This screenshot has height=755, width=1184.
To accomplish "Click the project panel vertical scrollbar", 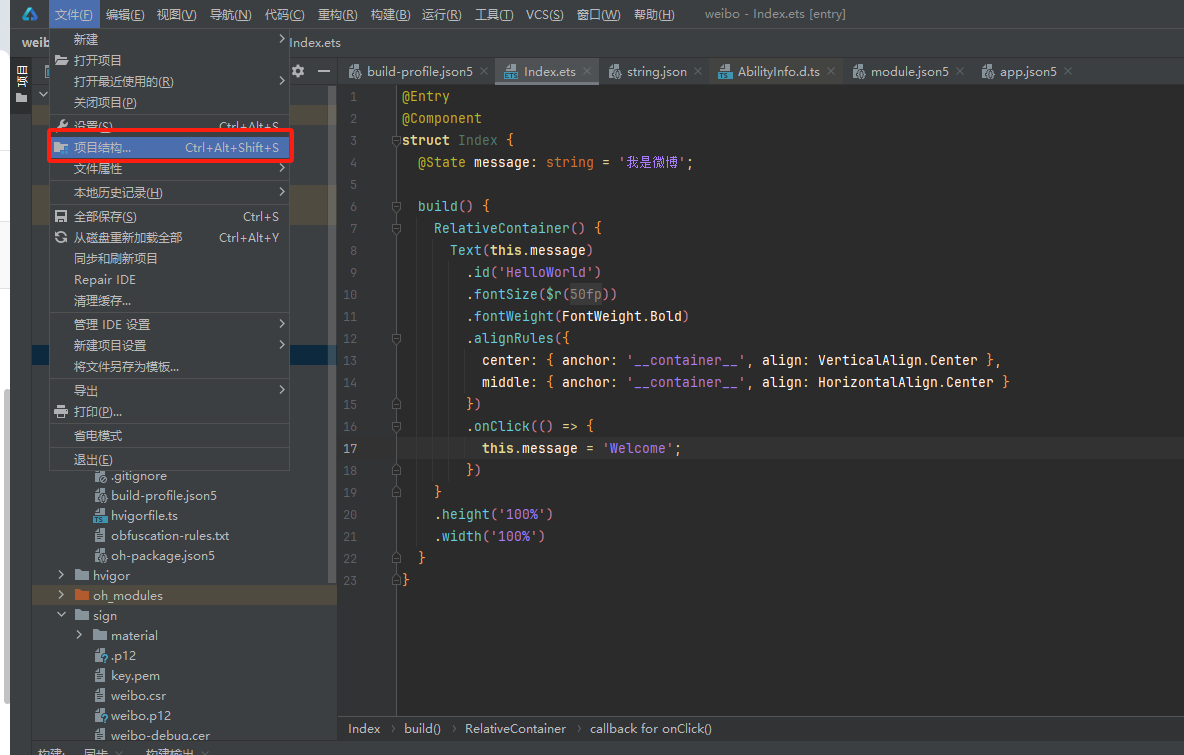I will point(332,332).
